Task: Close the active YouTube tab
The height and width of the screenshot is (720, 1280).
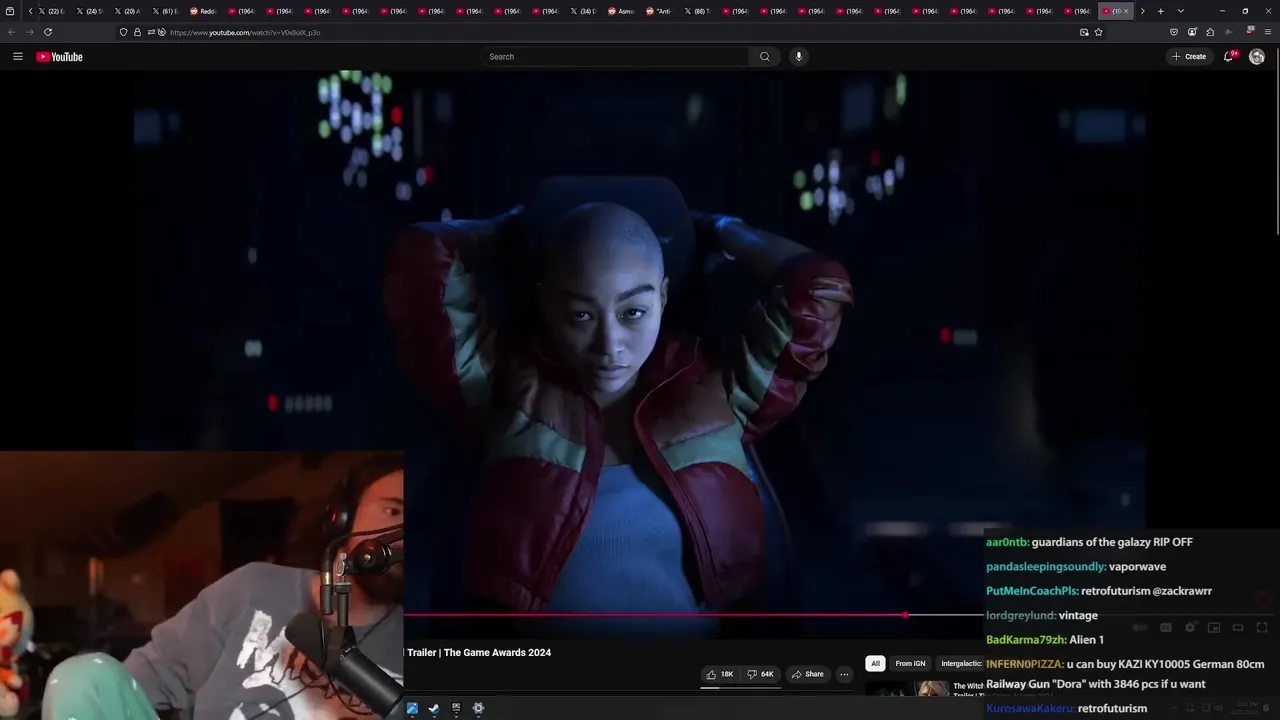Action: click(x=1126, y=11)
